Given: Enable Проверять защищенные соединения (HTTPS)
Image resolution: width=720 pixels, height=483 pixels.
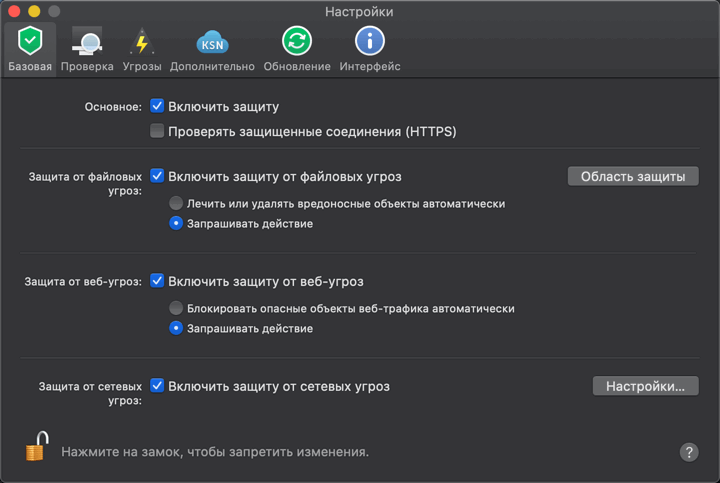Looking at the screenshot, I should tap(157, 131).
